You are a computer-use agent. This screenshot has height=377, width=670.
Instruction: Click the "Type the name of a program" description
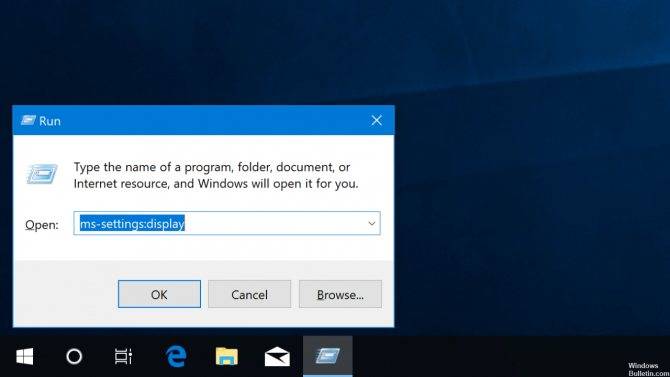(216, 175)
